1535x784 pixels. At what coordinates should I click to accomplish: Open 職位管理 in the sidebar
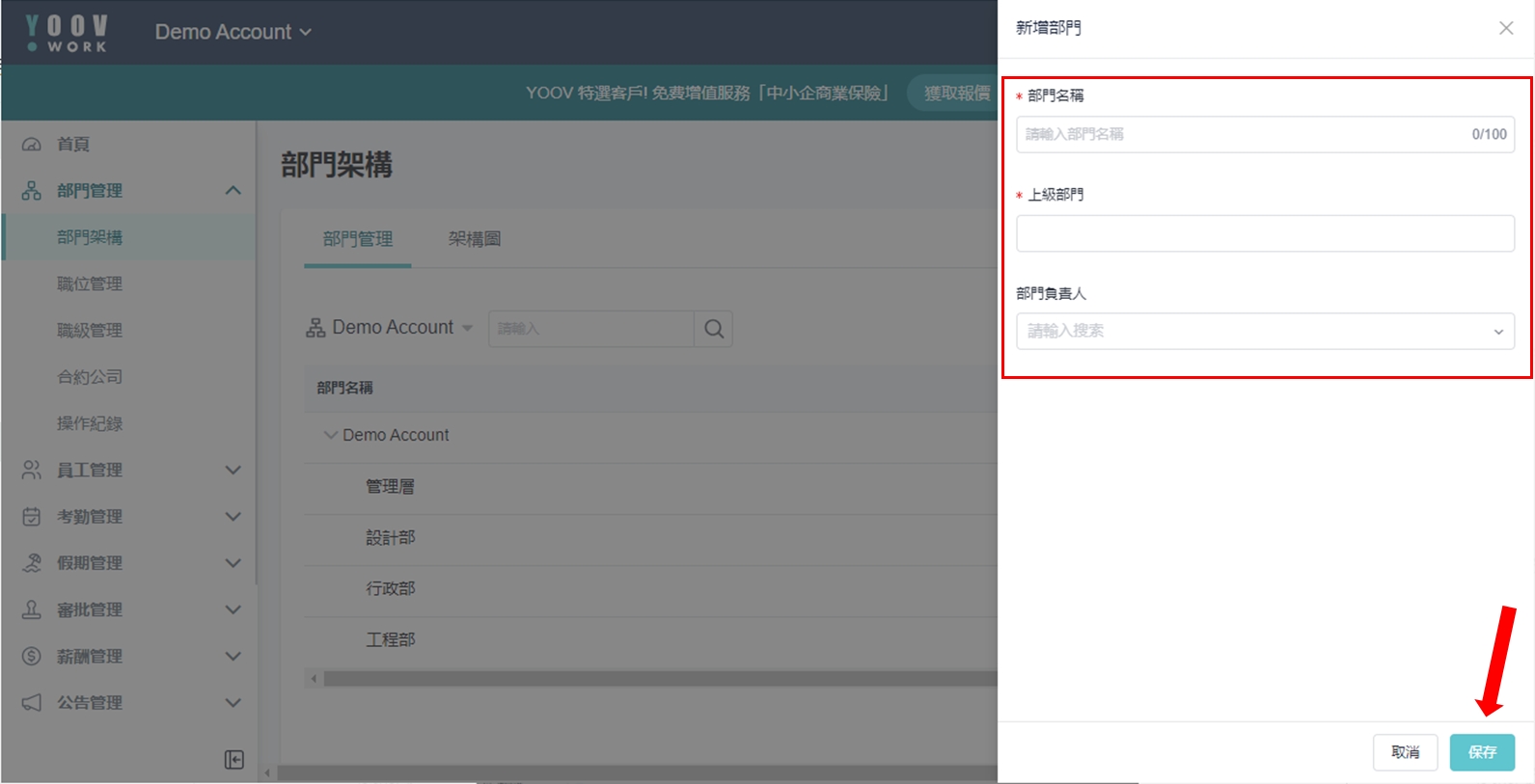pyautogui.click(x=90, y=284)
